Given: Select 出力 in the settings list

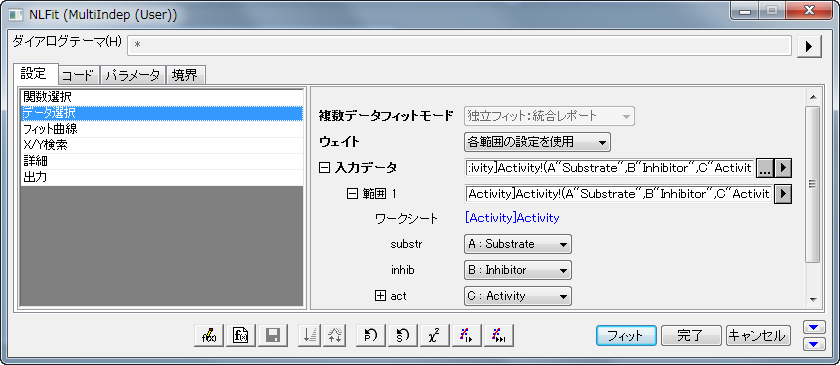Looking at the screenshot, I should coord(162,177).
